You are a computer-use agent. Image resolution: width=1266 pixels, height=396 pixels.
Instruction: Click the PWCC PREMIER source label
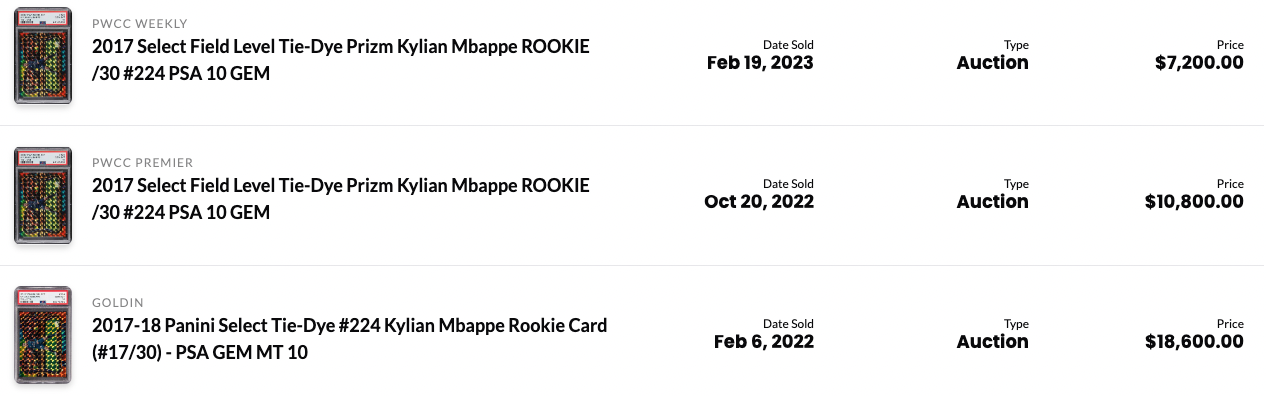(x=142, y=162)
